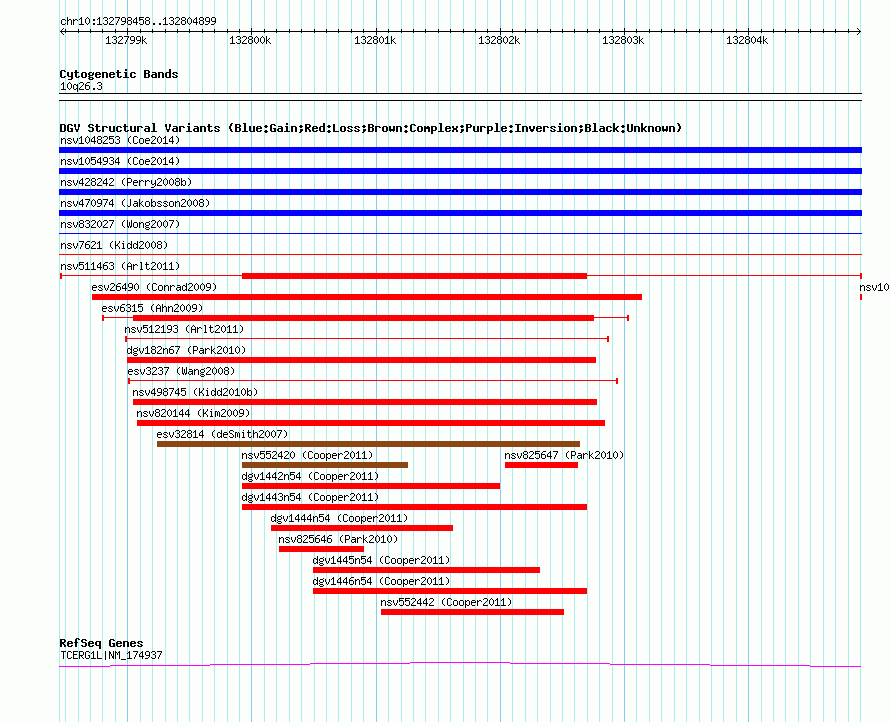
Task: Click the 132801k ruler position label
Action: (x=375, y=40)
